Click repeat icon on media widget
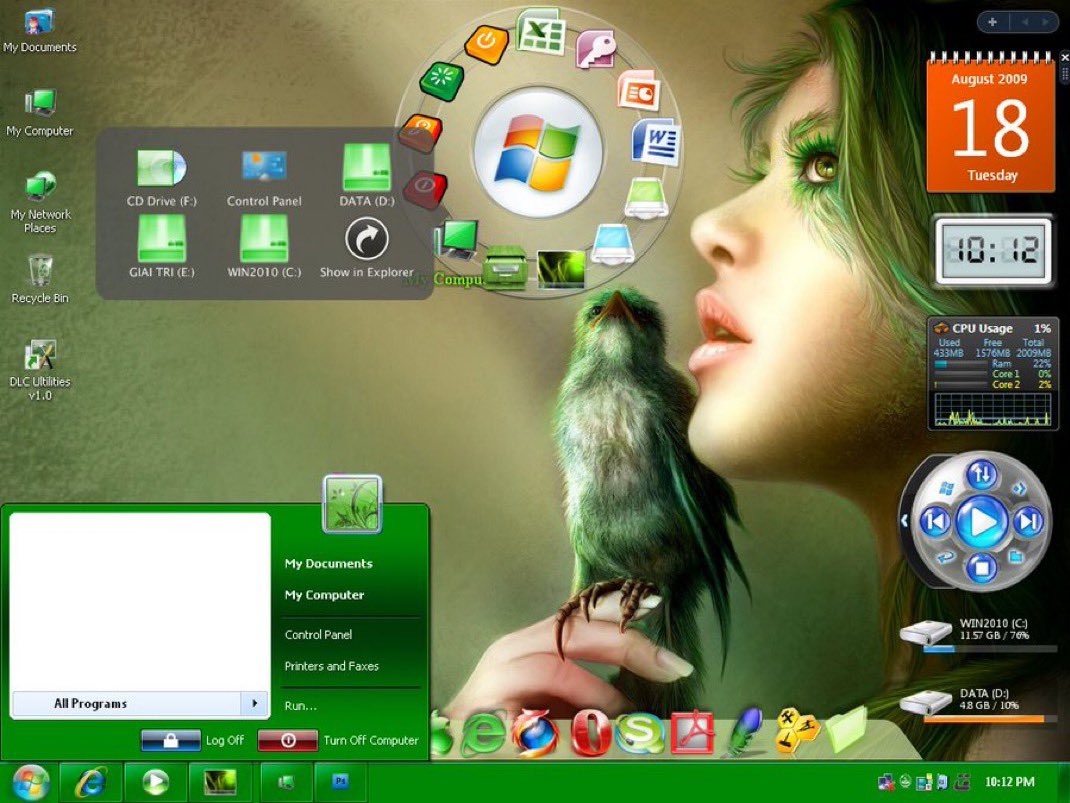This screenshot has height=803, width=1070. point(946,557)
